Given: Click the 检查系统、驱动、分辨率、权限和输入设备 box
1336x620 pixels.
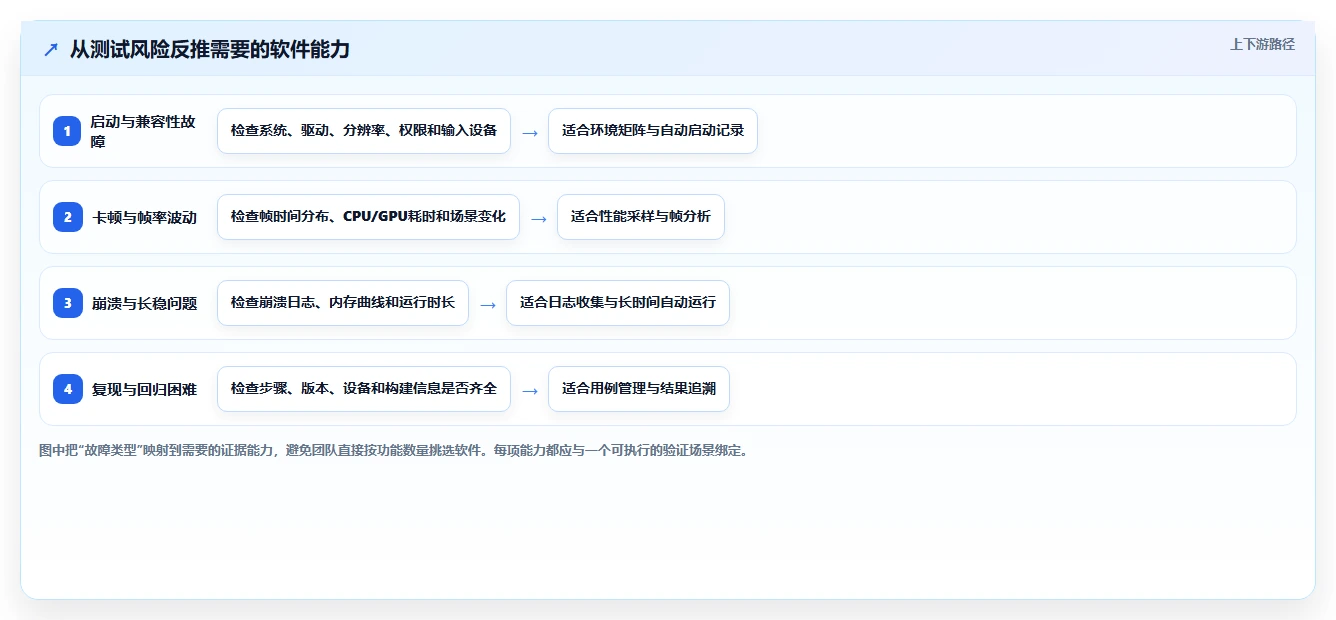Looking at the screenshot, I should pyautogui.click(x=364, y=131).
